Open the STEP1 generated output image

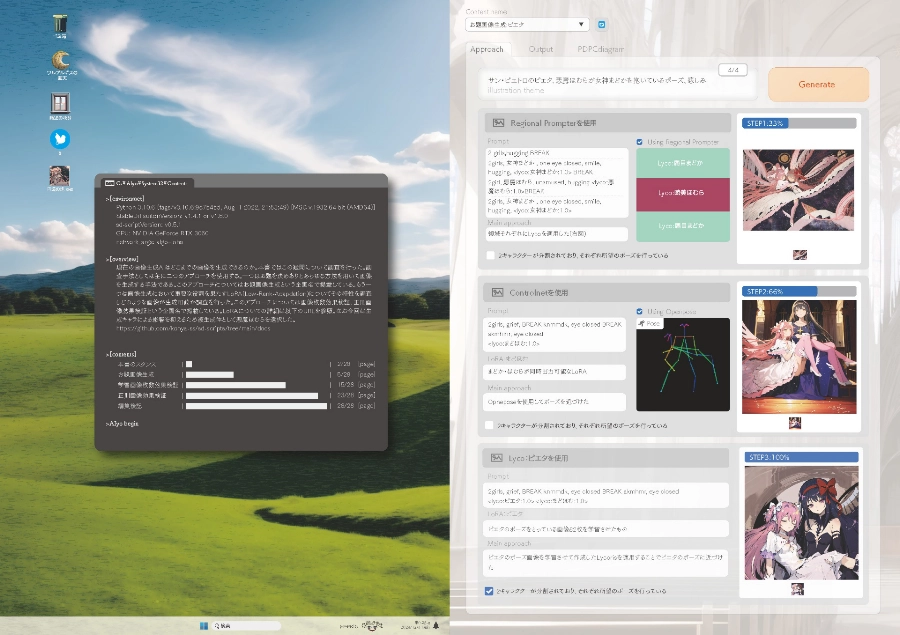pyautogui.click(x=798, y=190)
